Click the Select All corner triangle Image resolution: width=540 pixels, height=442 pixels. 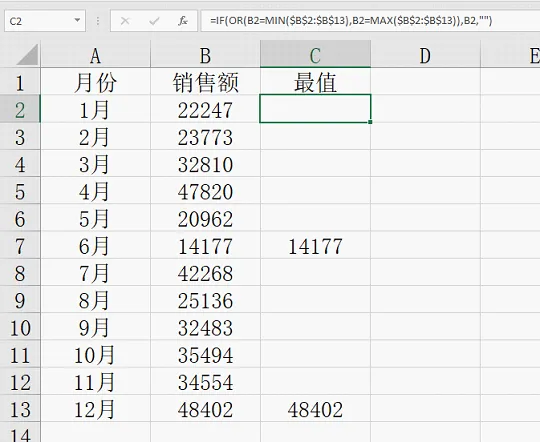(x=27, y=54)
